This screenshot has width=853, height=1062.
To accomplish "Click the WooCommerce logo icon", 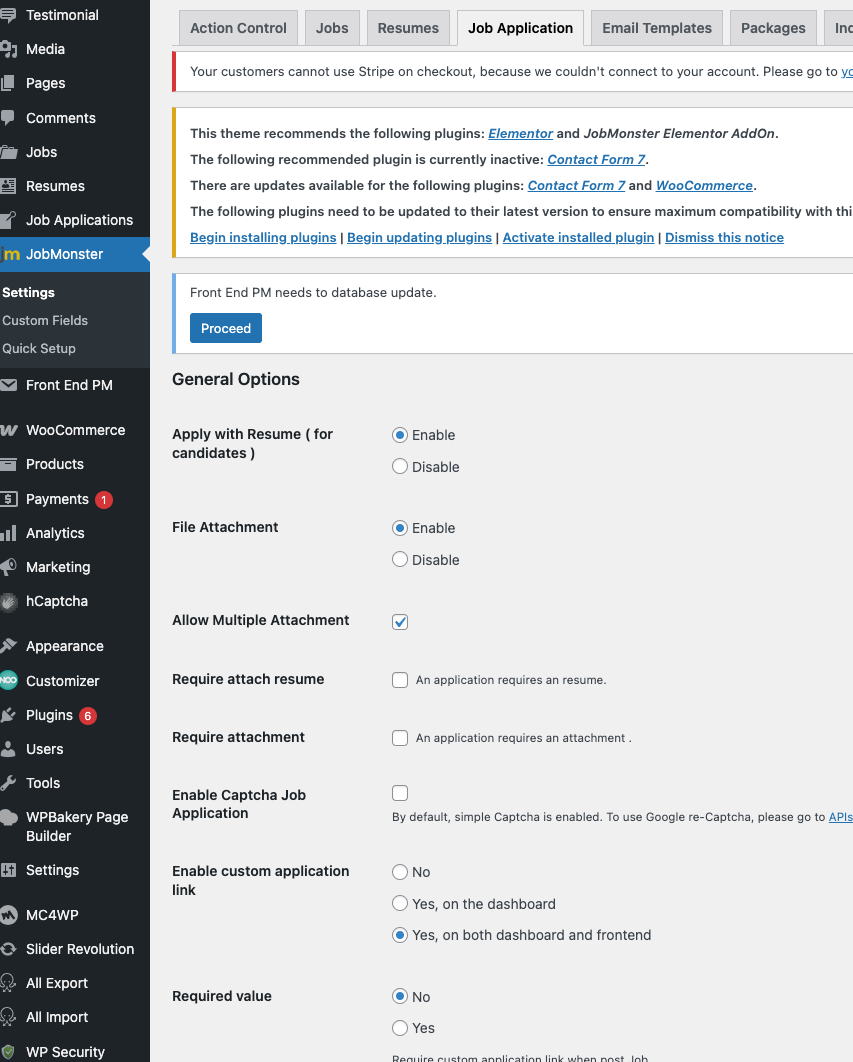I will (8, 430).
